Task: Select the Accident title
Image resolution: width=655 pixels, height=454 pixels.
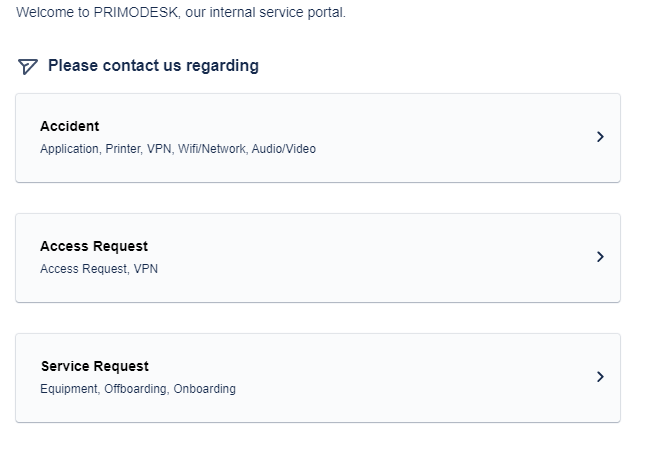Action: 70,126
